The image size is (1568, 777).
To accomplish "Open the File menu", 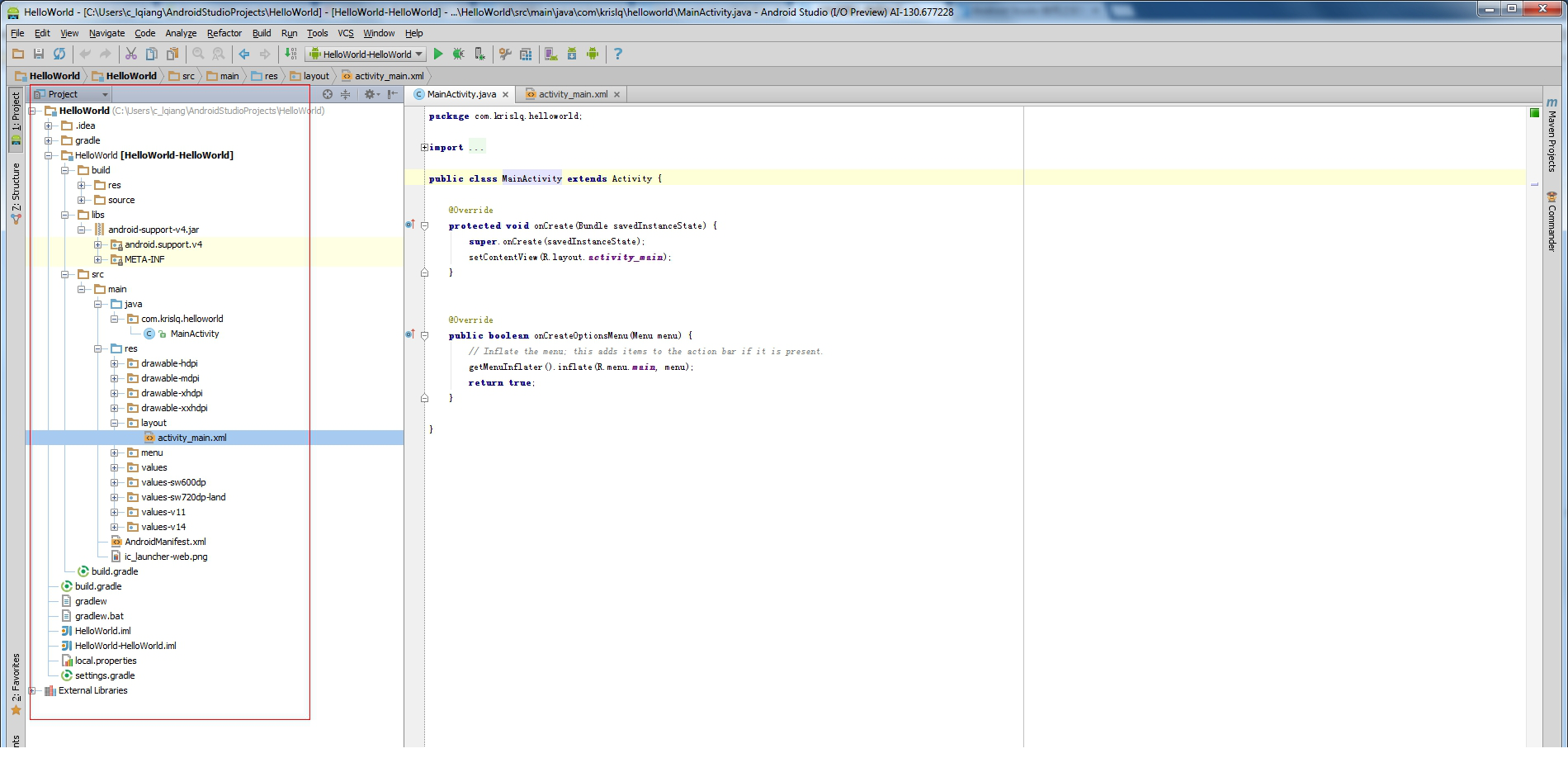I will pyautogui.click(x=17, y=33).
